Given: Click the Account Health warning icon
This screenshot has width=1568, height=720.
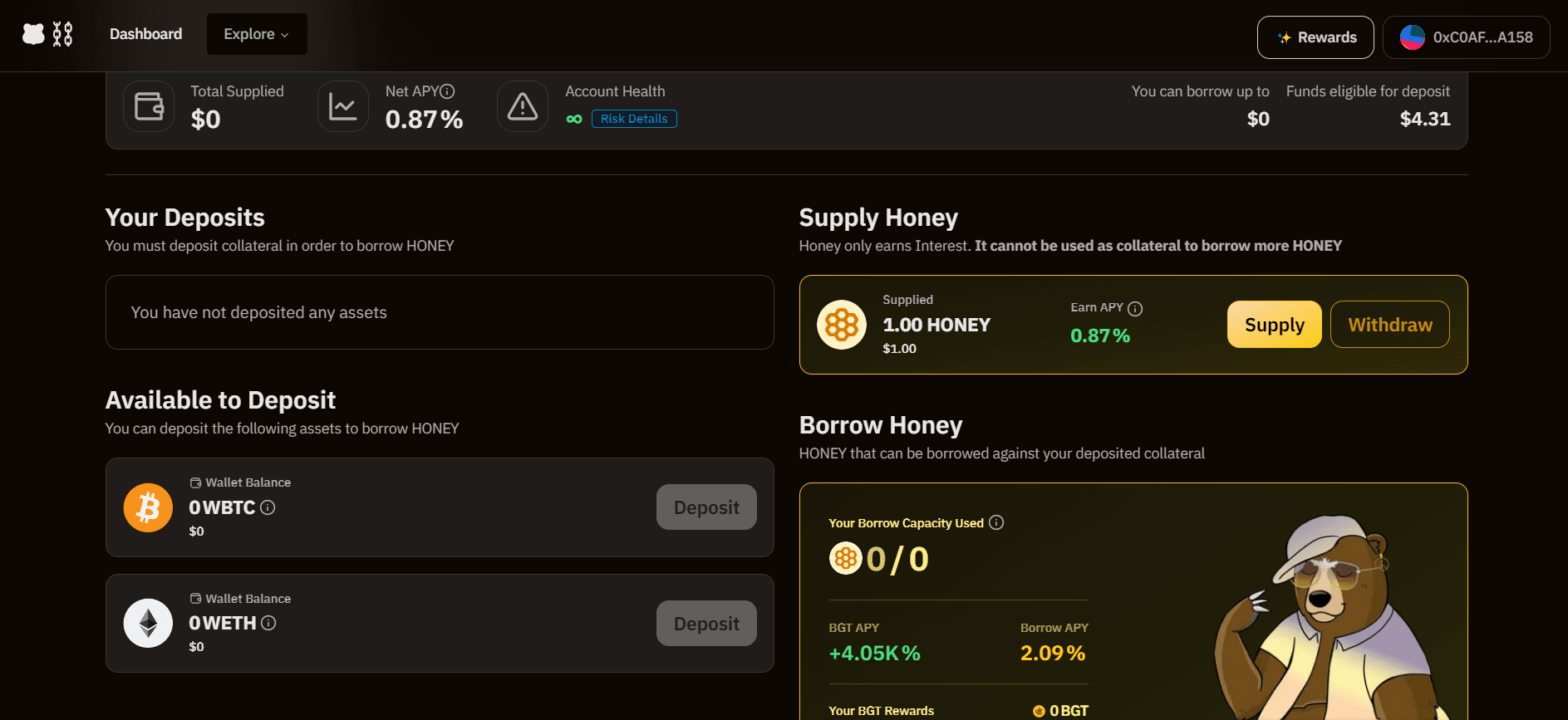Looking at the screenshot, I should (x=523, y=106).
